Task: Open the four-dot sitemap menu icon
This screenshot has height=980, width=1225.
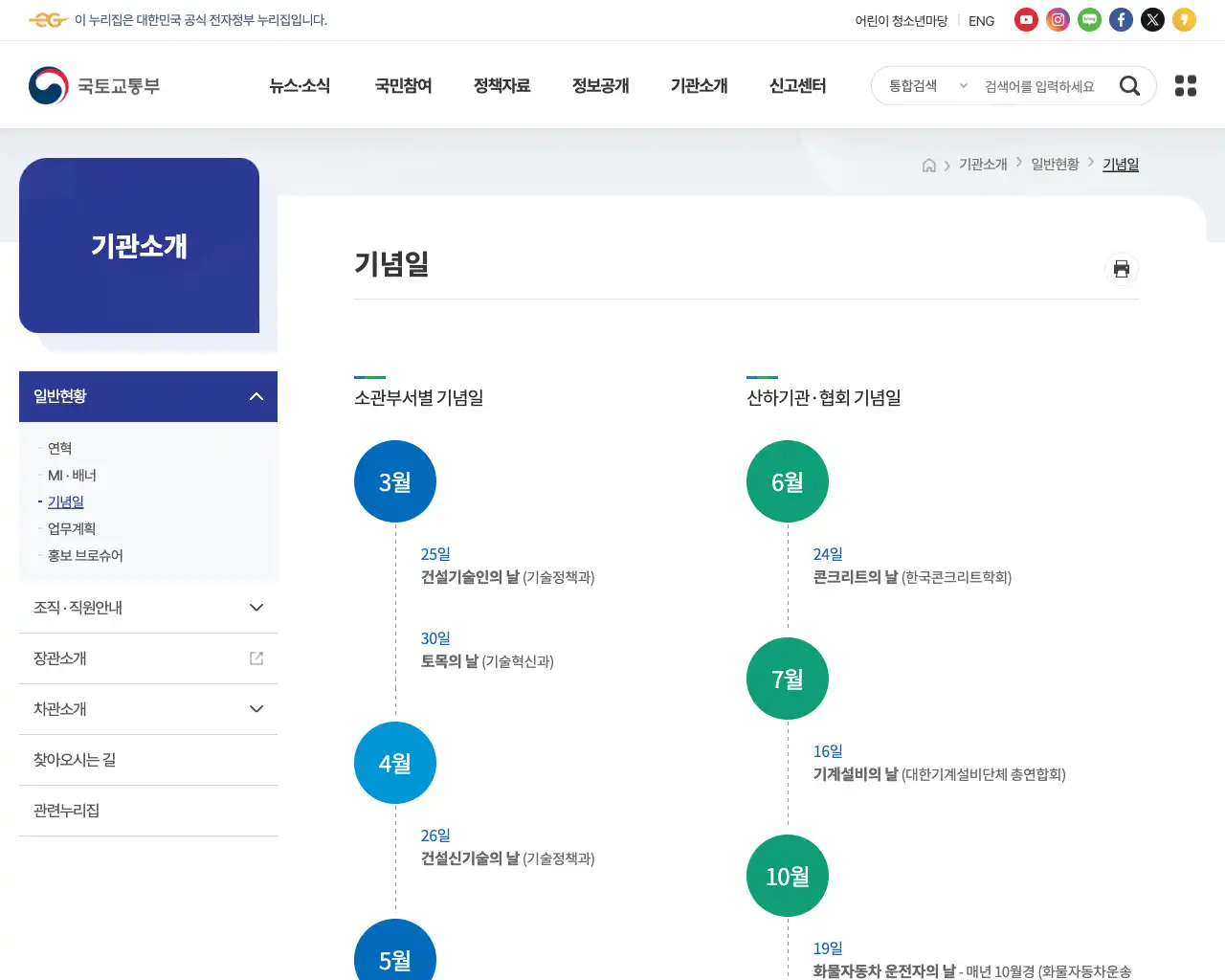Action: (x=1186, y=86)
